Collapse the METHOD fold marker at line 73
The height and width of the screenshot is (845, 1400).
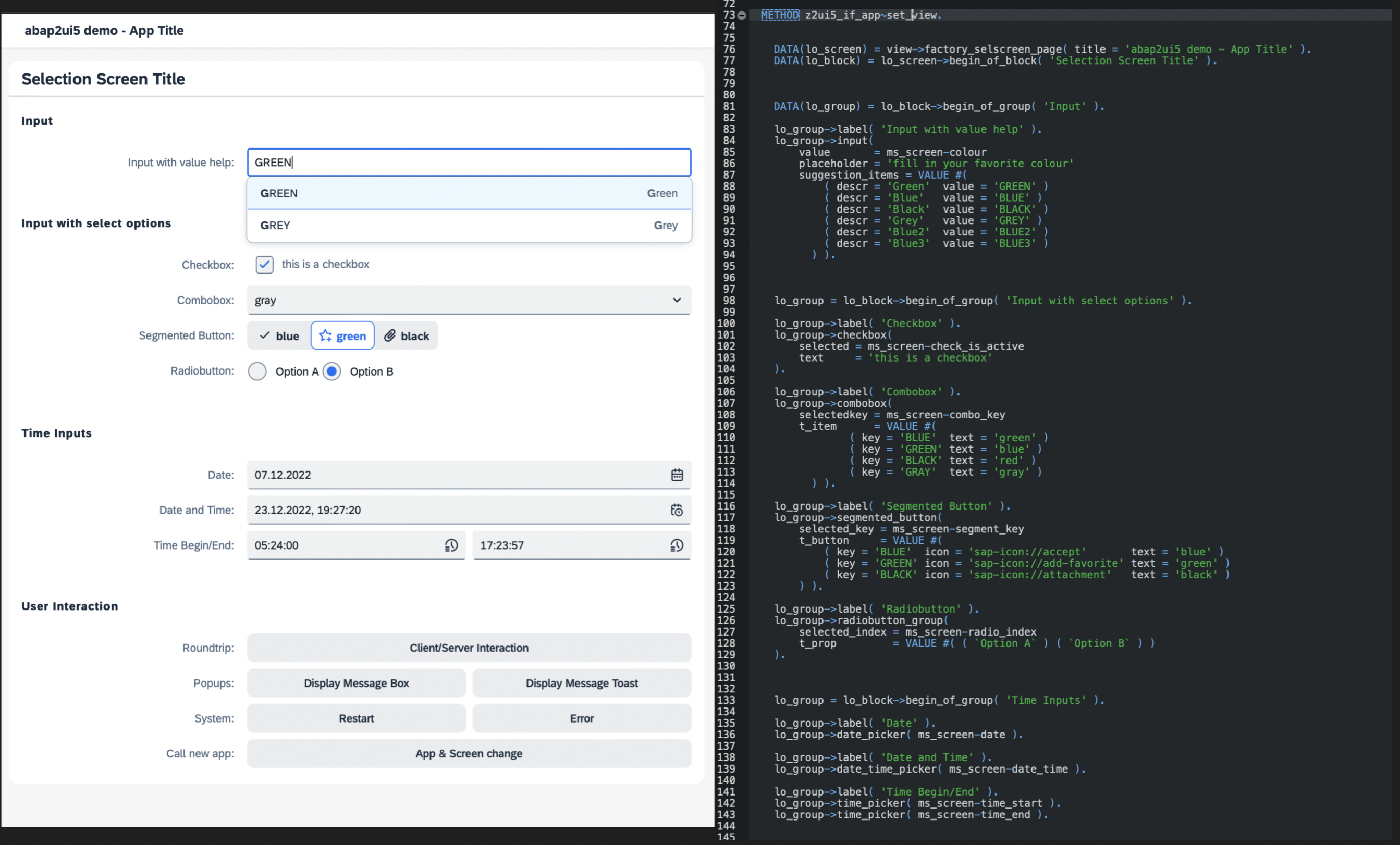[742, 15]
